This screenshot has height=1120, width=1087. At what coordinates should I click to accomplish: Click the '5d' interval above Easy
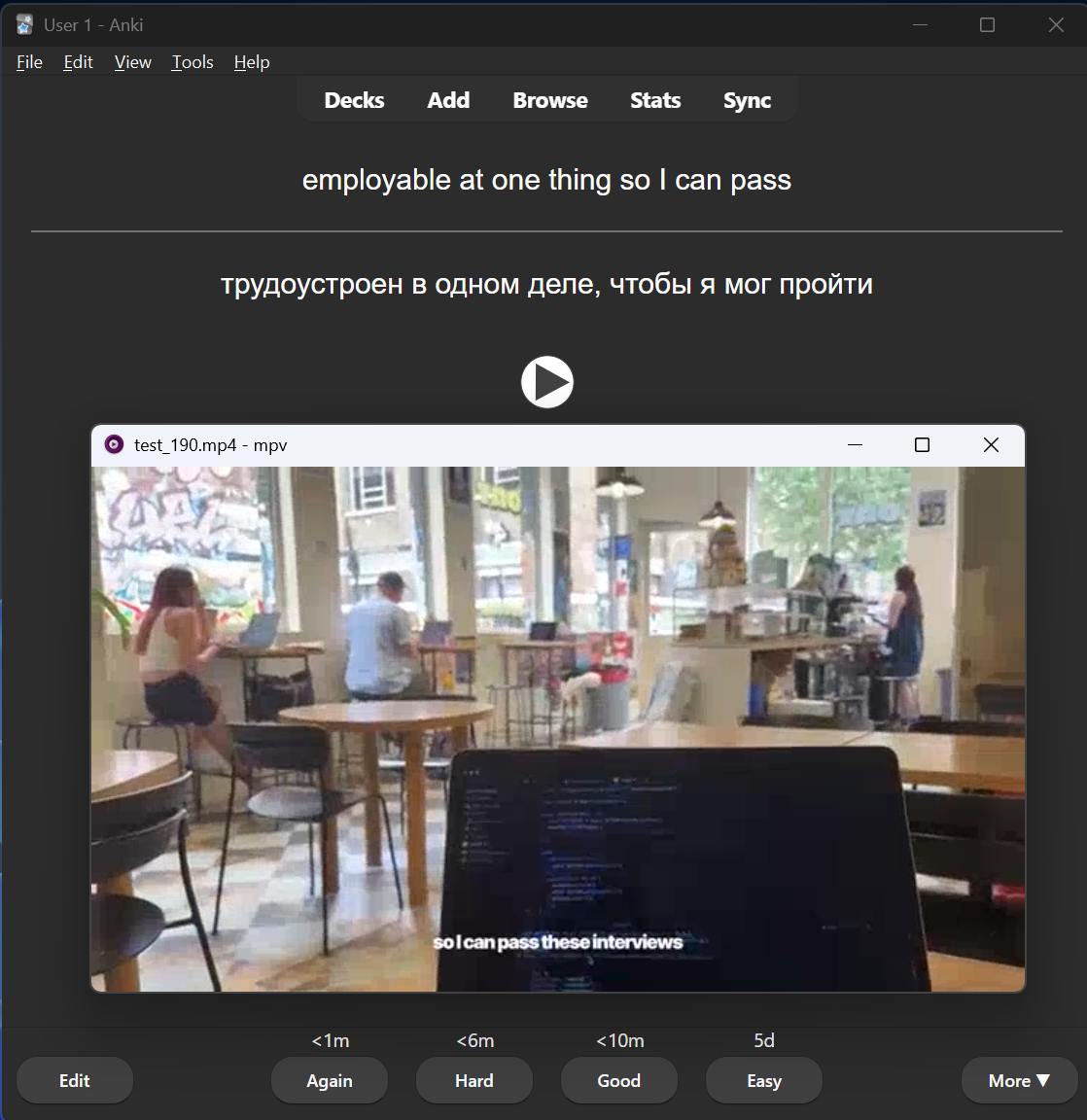point(764,1040)
